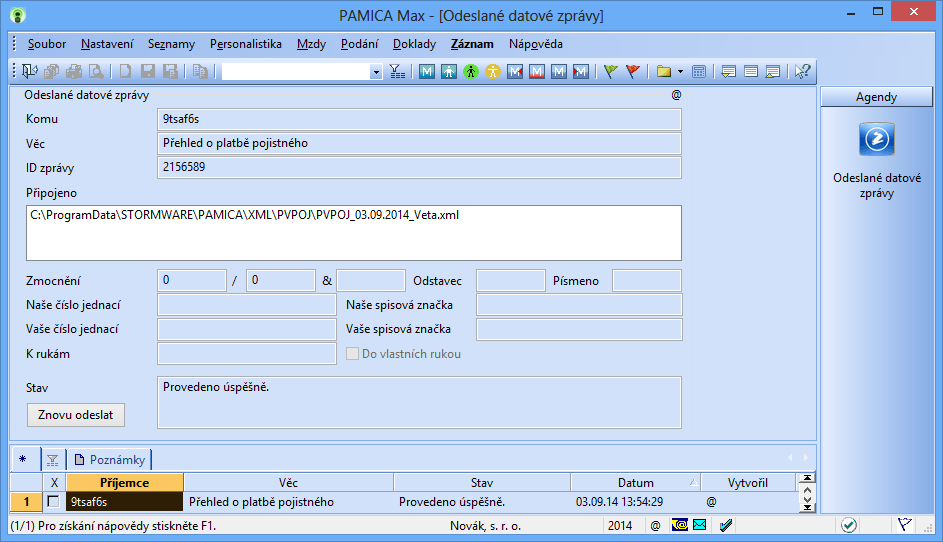Image resolution: width=943 pixels, height=542 pixels.
Task: Open the Seznamy menu
Action: (171, 44)
